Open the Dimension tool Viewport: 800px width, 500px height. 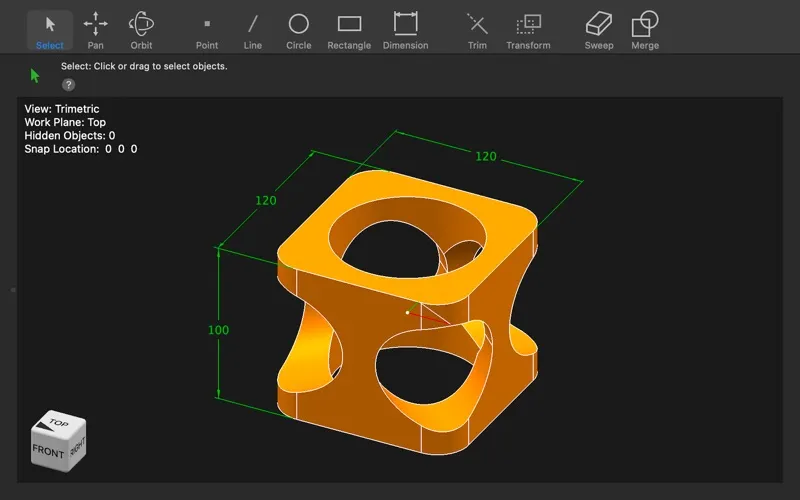coord(406,31)
